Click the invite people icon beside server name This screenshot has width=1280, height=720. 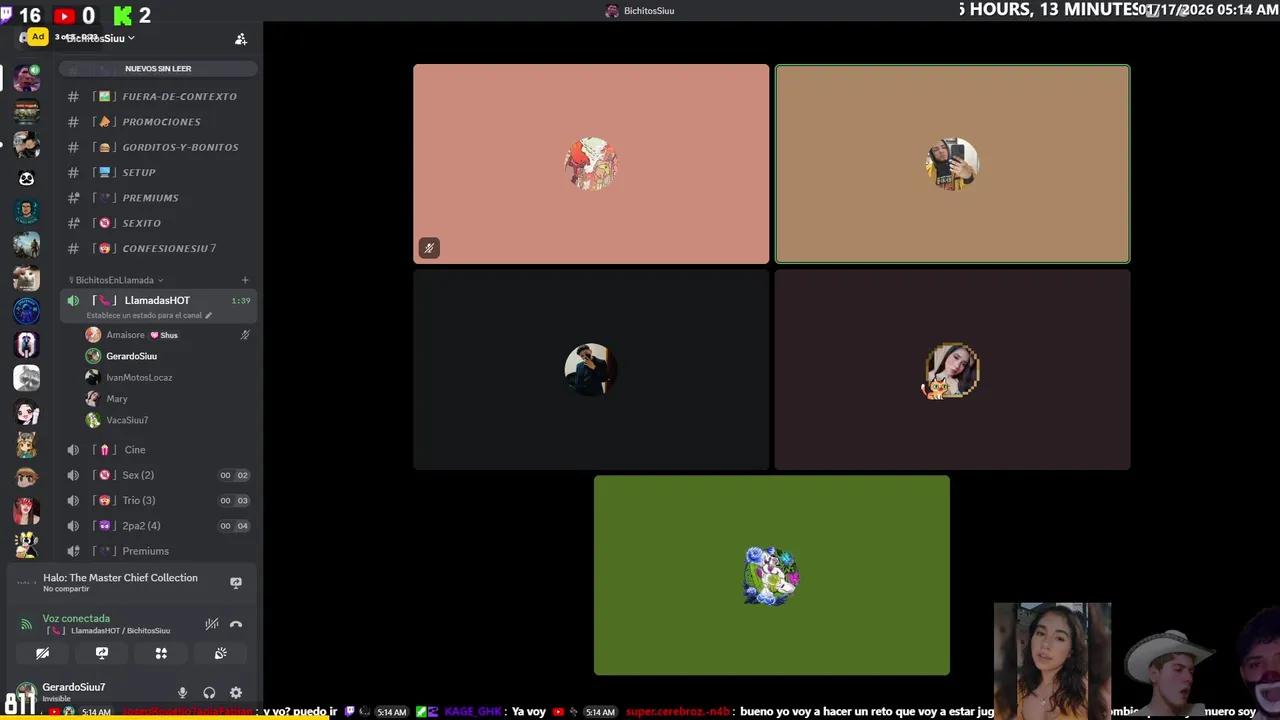tap(241, 38)
